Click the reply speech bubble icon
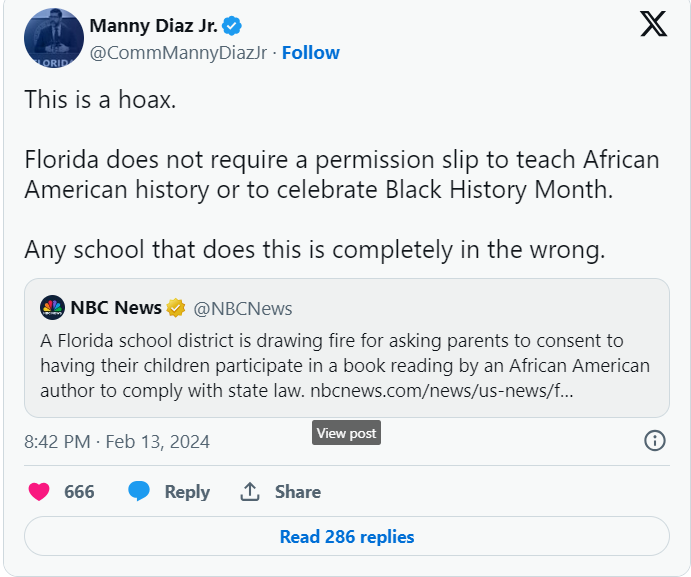The height and width of the screenshot is (577, 691). pos(139,491)
